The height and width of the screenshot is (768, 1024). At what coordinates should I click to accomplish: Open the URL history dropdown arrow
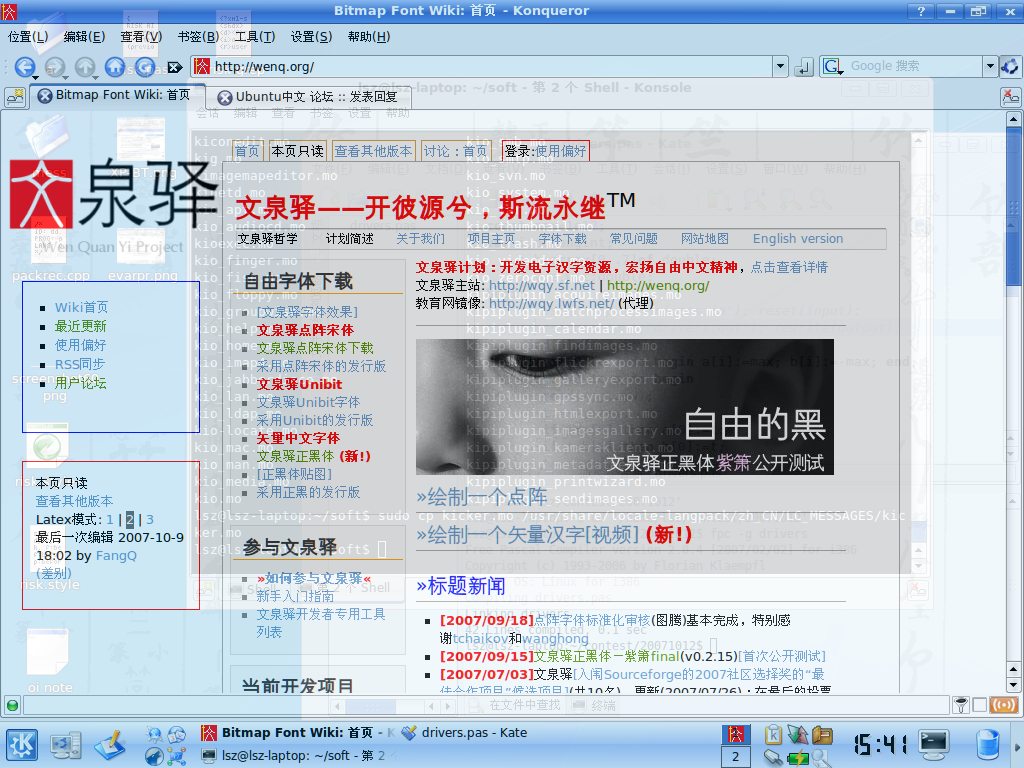tap(780, 66)
